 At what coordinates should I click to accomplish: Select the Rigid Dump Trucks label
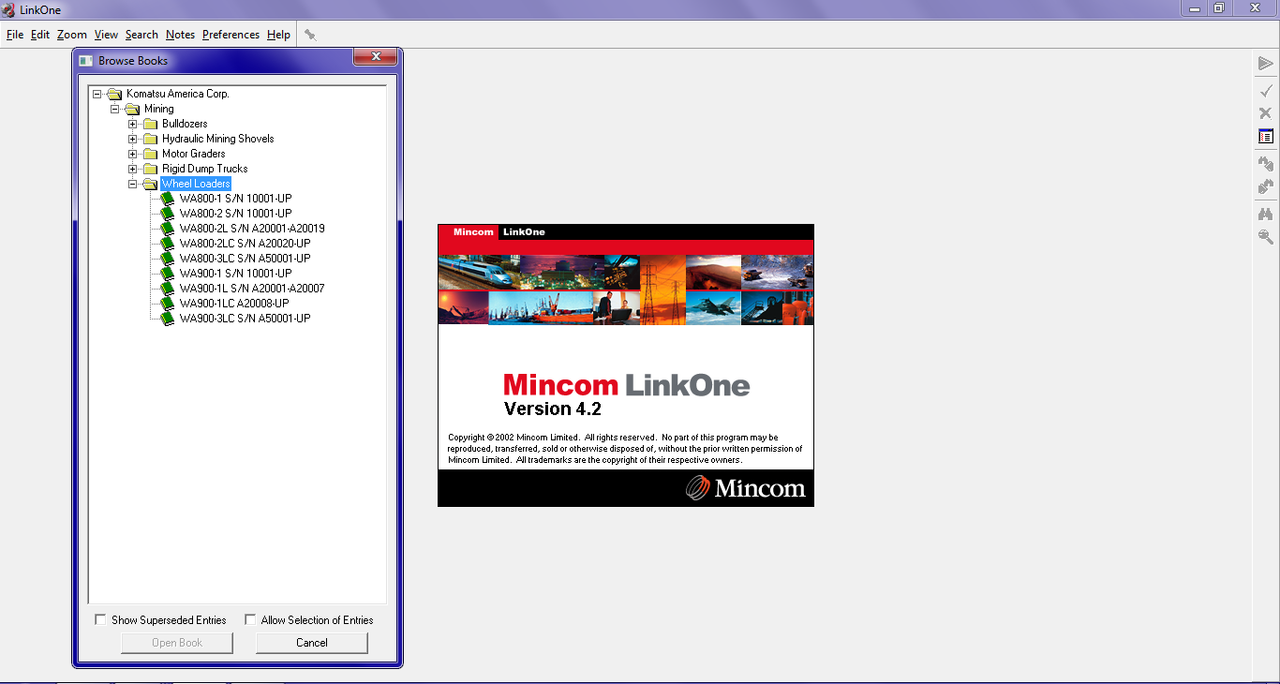pos(205,169)
